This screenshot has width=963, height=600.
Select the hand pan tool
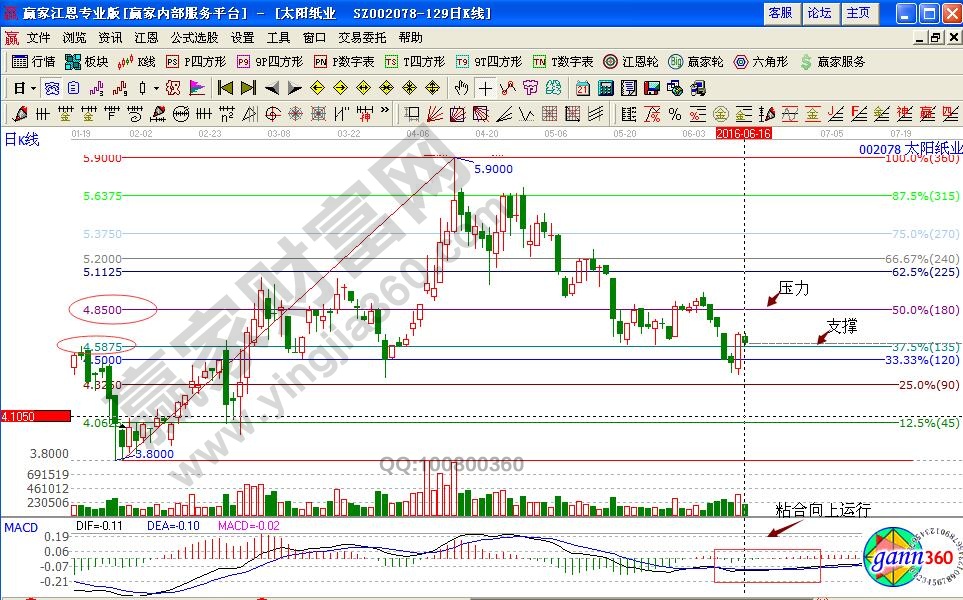pyautogui.click(x=461, y=87)
